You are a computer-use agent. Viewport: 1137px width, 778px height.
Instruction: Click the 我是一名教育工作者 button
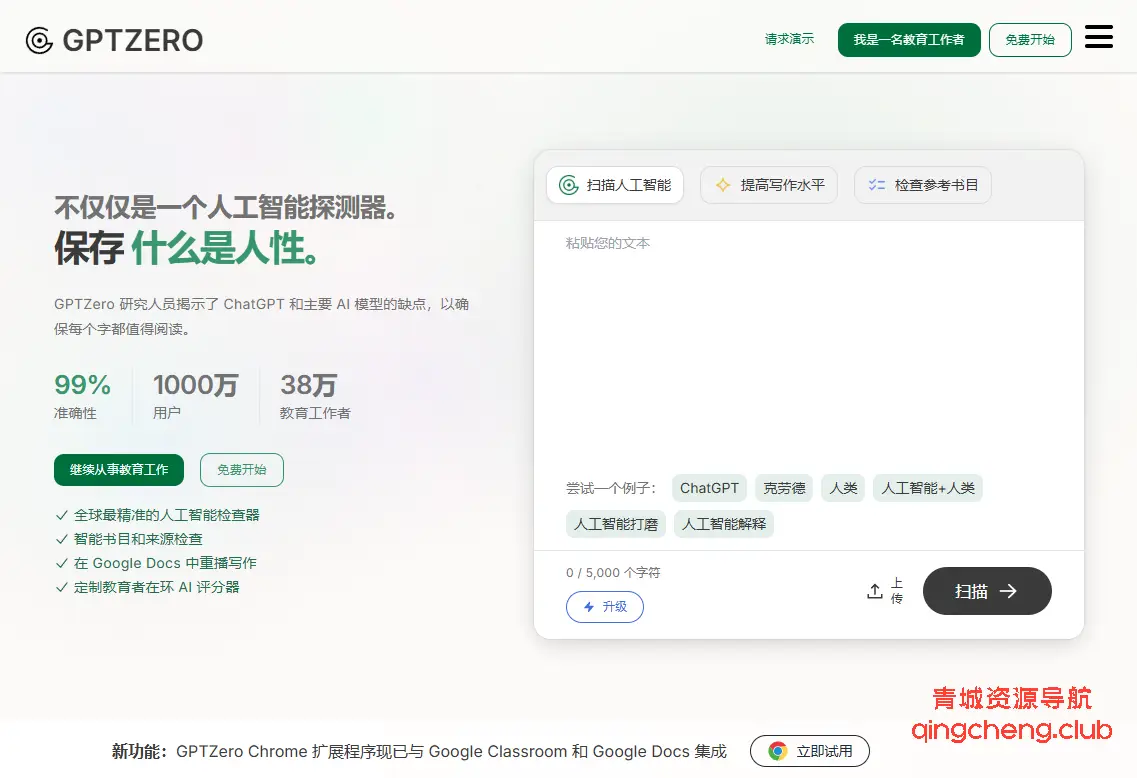(x=909, y=40)
